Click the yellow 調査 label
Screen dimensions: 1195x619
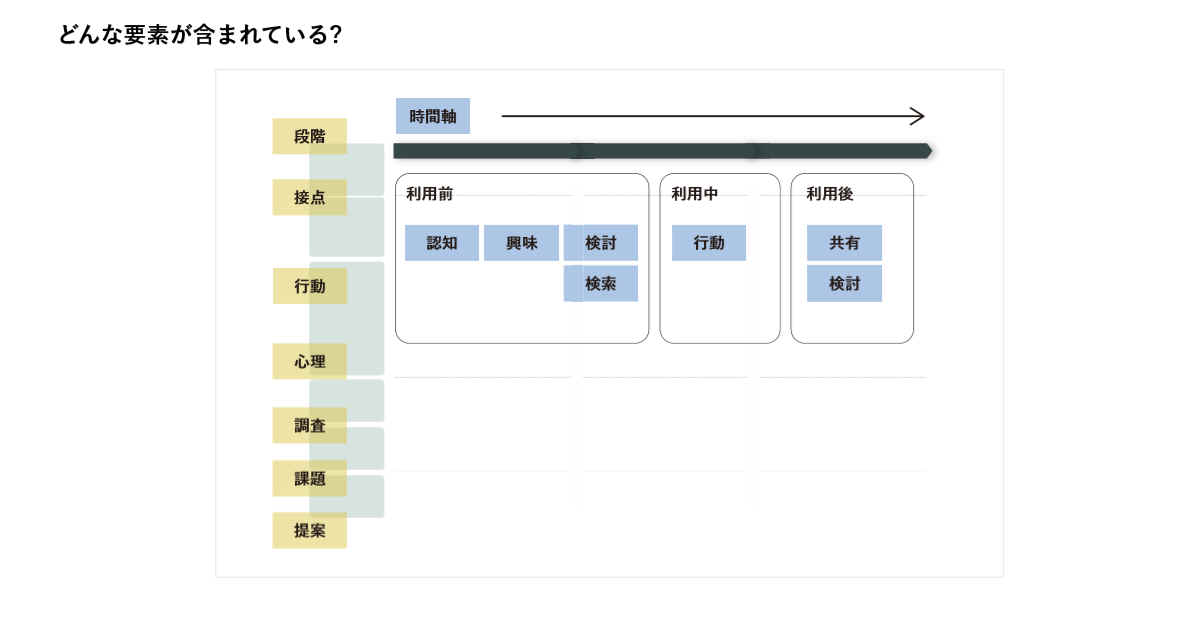[309, 425]
